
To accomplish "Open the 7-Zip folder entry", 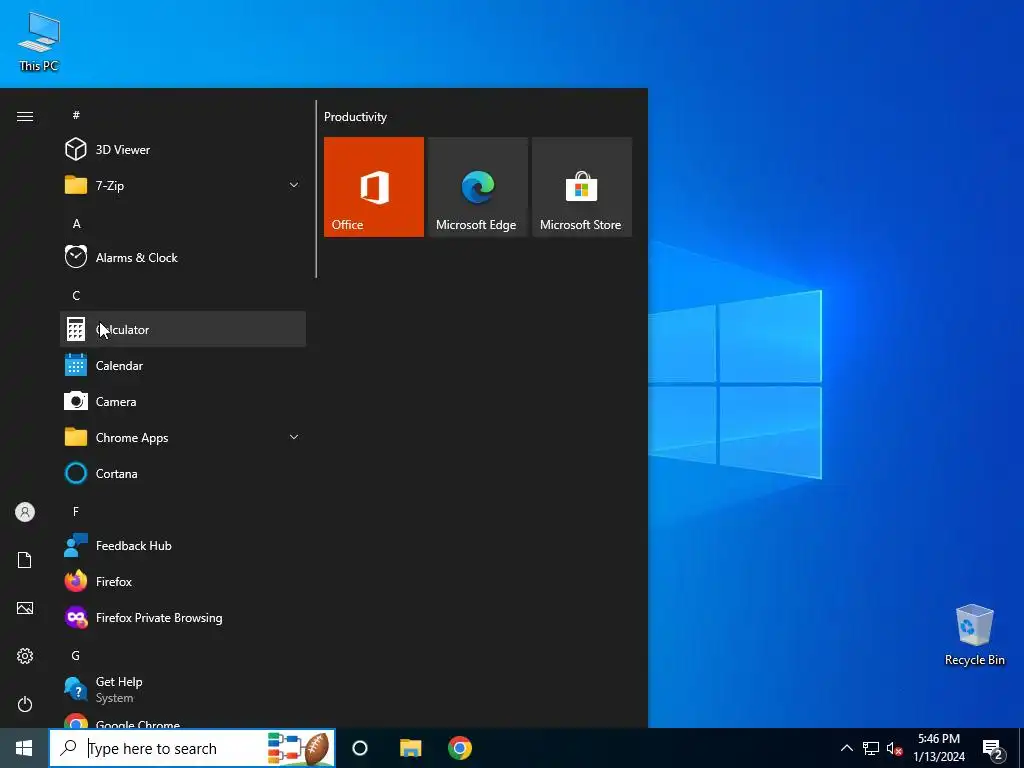I will [x=183, y=185].
